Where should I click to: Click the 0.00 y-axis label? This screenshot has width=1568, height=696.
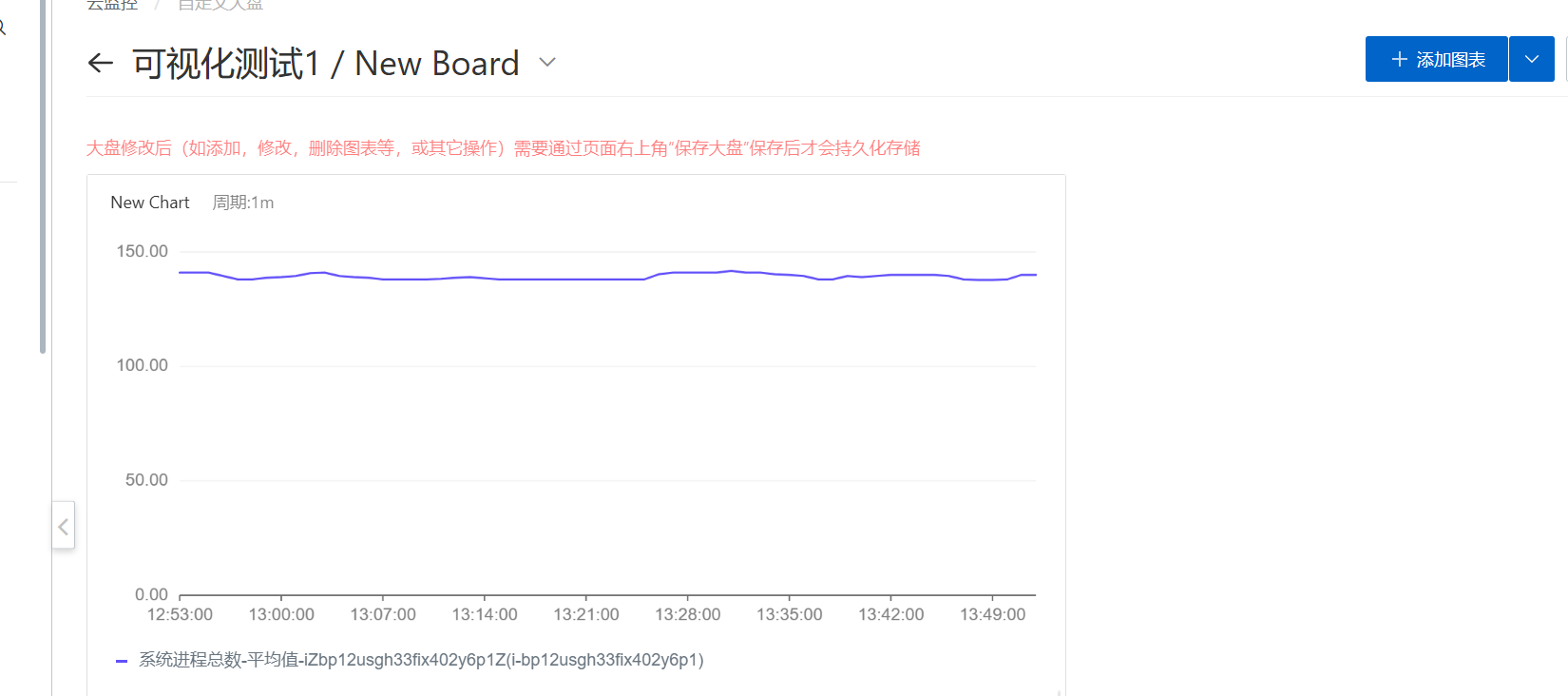click(151, 594)
